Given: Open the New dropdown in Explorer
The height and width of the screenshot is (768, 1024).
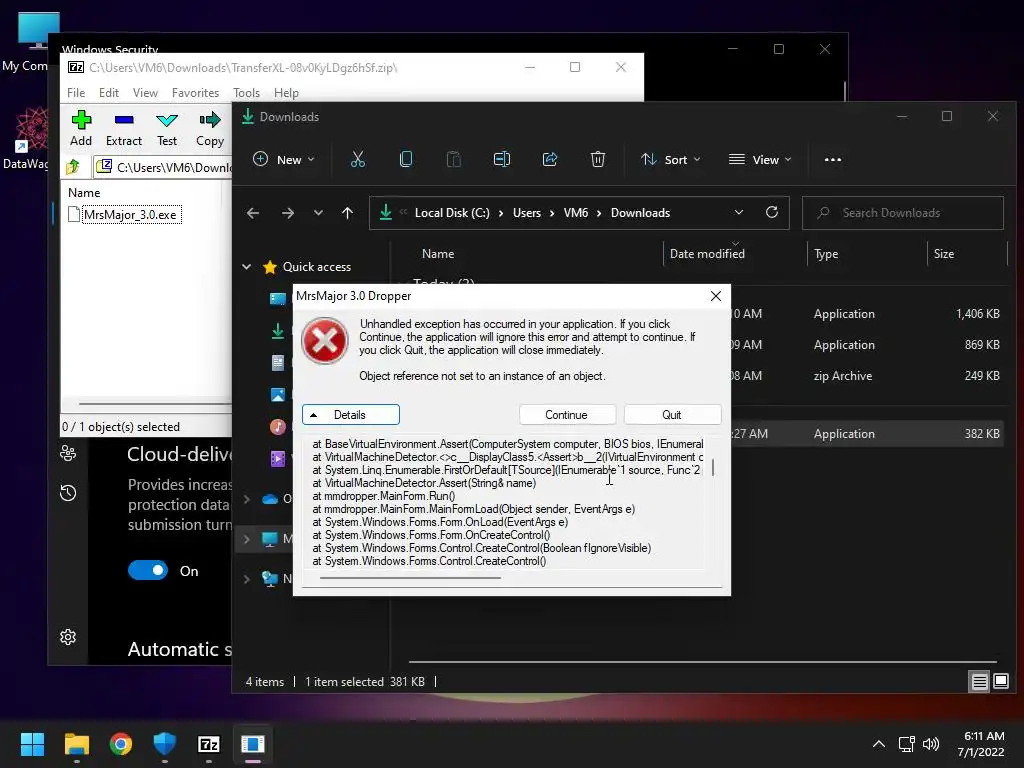Looking at the screenshot, I should pyautogui.click(x=284, y=159).
